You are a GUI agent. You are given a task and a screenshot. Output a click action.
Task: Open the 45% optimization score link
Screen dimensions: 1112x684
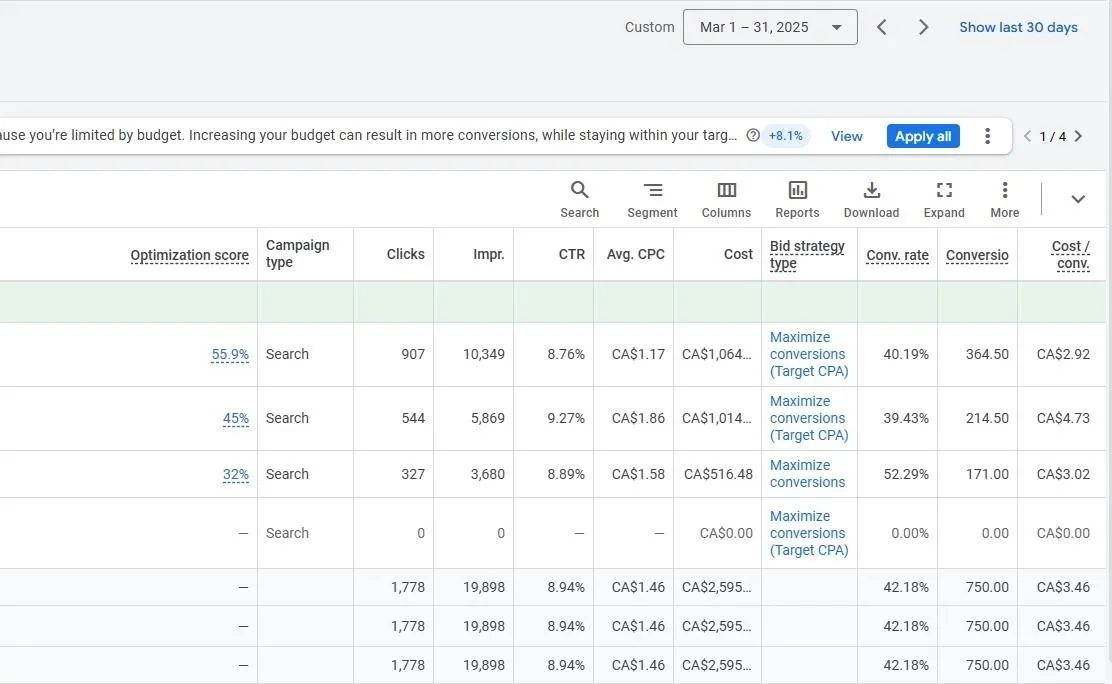[x=235, y=418]
